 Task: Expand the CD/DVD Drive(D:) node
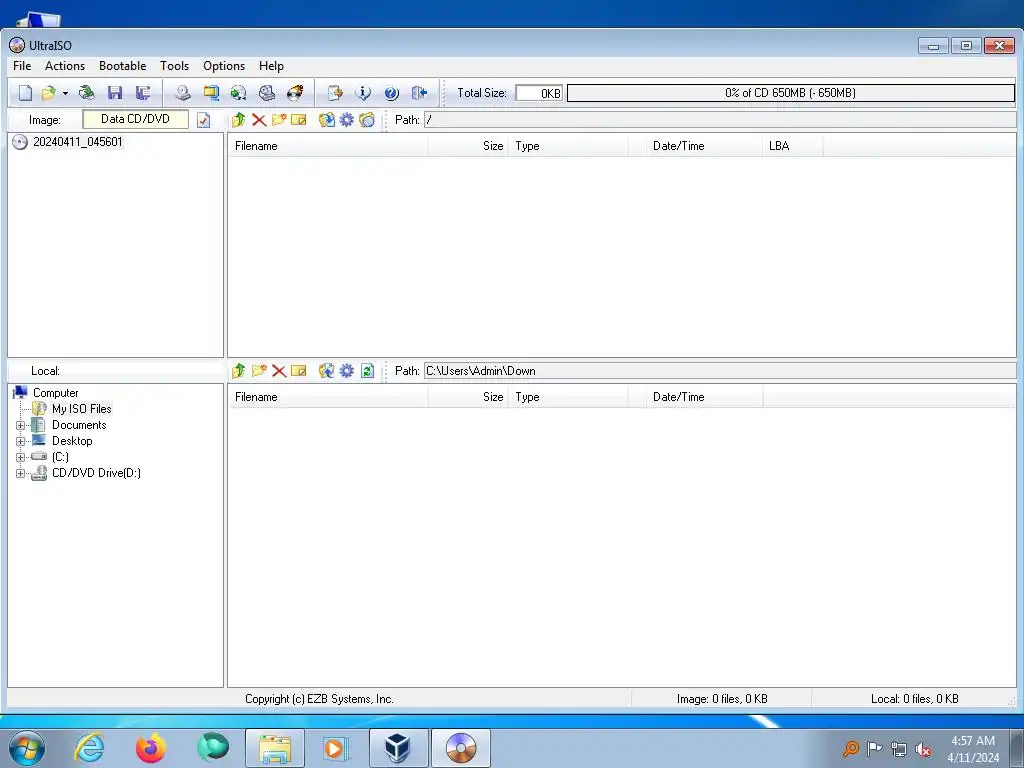[x=20, y=473]
